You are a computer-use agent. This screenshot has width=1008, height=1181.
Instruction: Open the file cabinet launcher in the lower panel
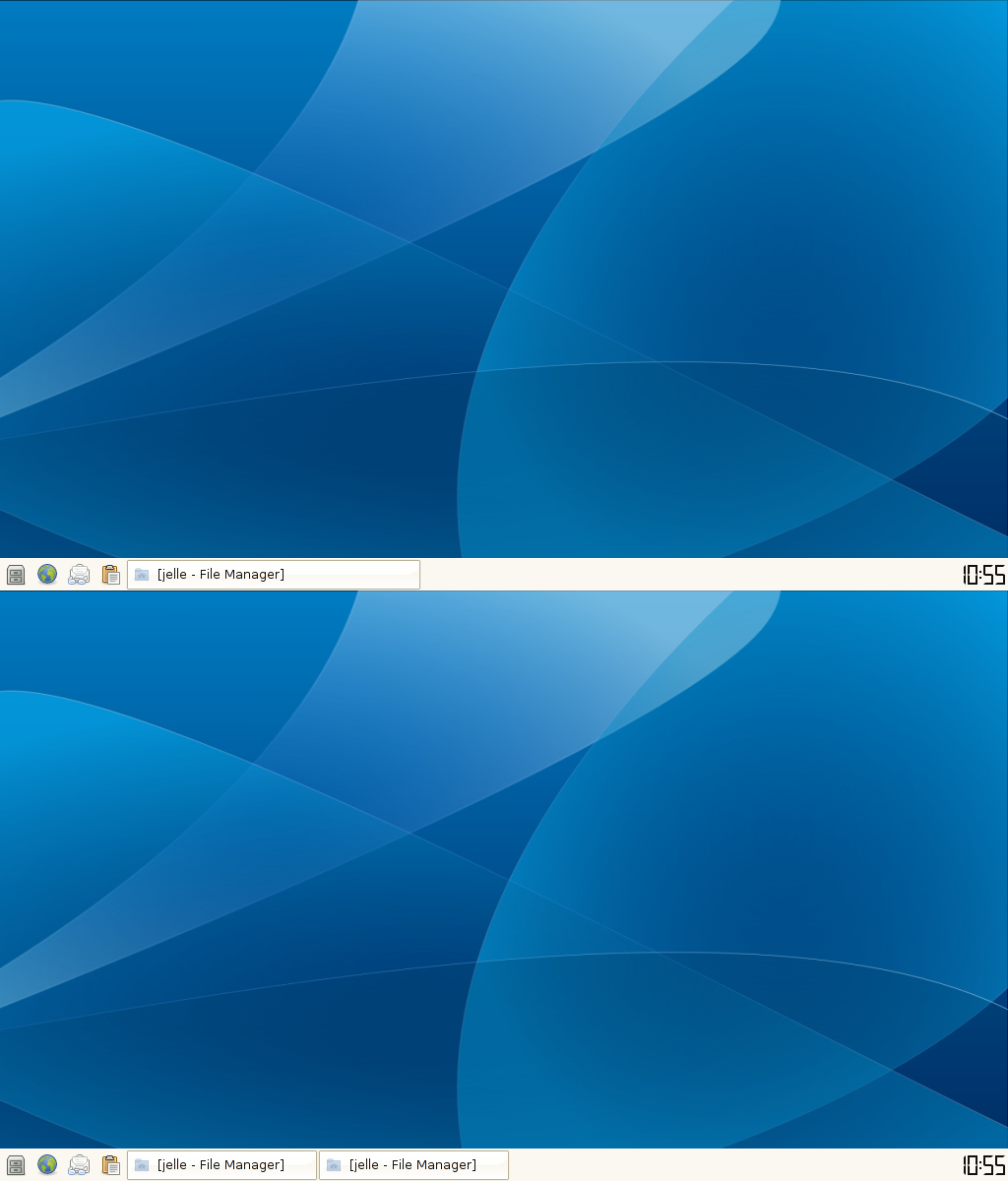16,1165
